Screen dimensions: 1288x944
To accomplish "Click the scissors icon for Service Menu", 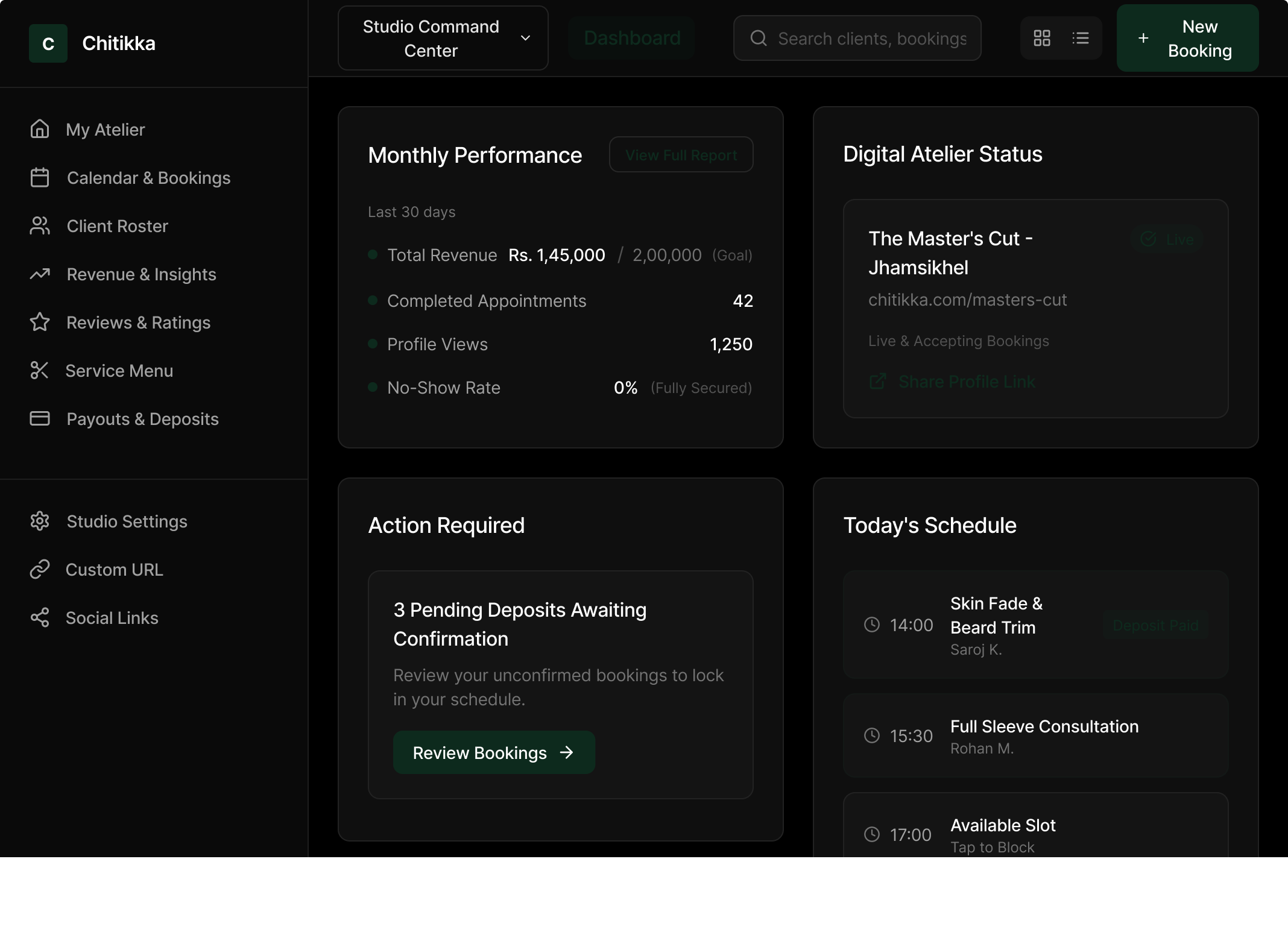I will click(40, 370).
